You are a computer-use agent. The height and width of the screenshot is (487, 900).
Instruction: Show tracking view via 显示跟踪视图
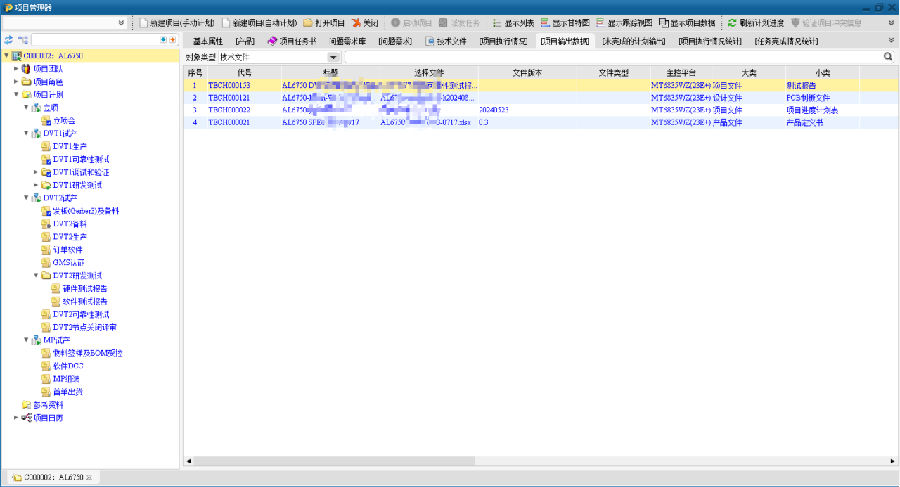(624, 23)
